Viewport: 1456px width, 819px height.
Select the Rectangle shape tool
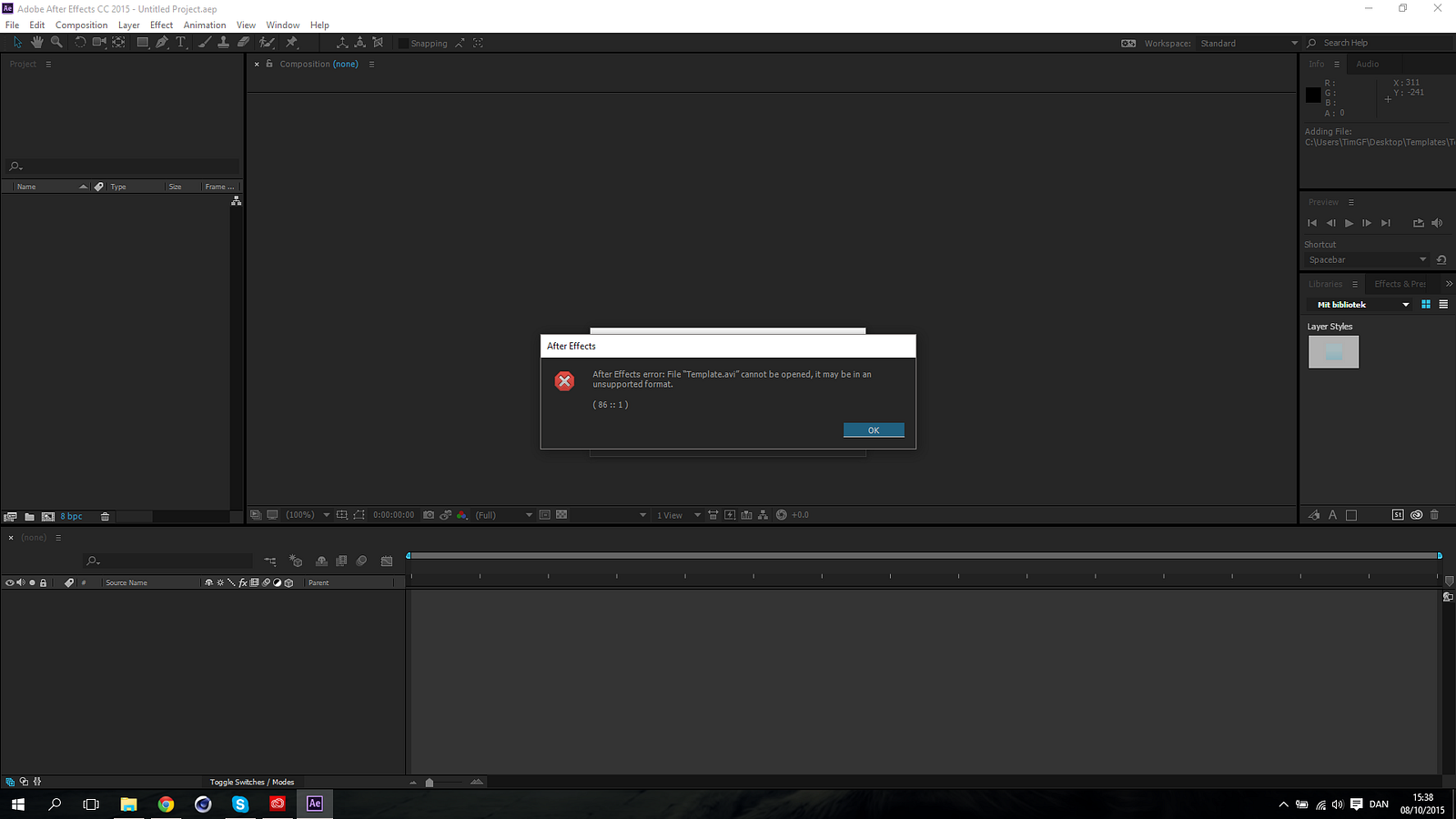pyautogui.click(x=143, y=43)
